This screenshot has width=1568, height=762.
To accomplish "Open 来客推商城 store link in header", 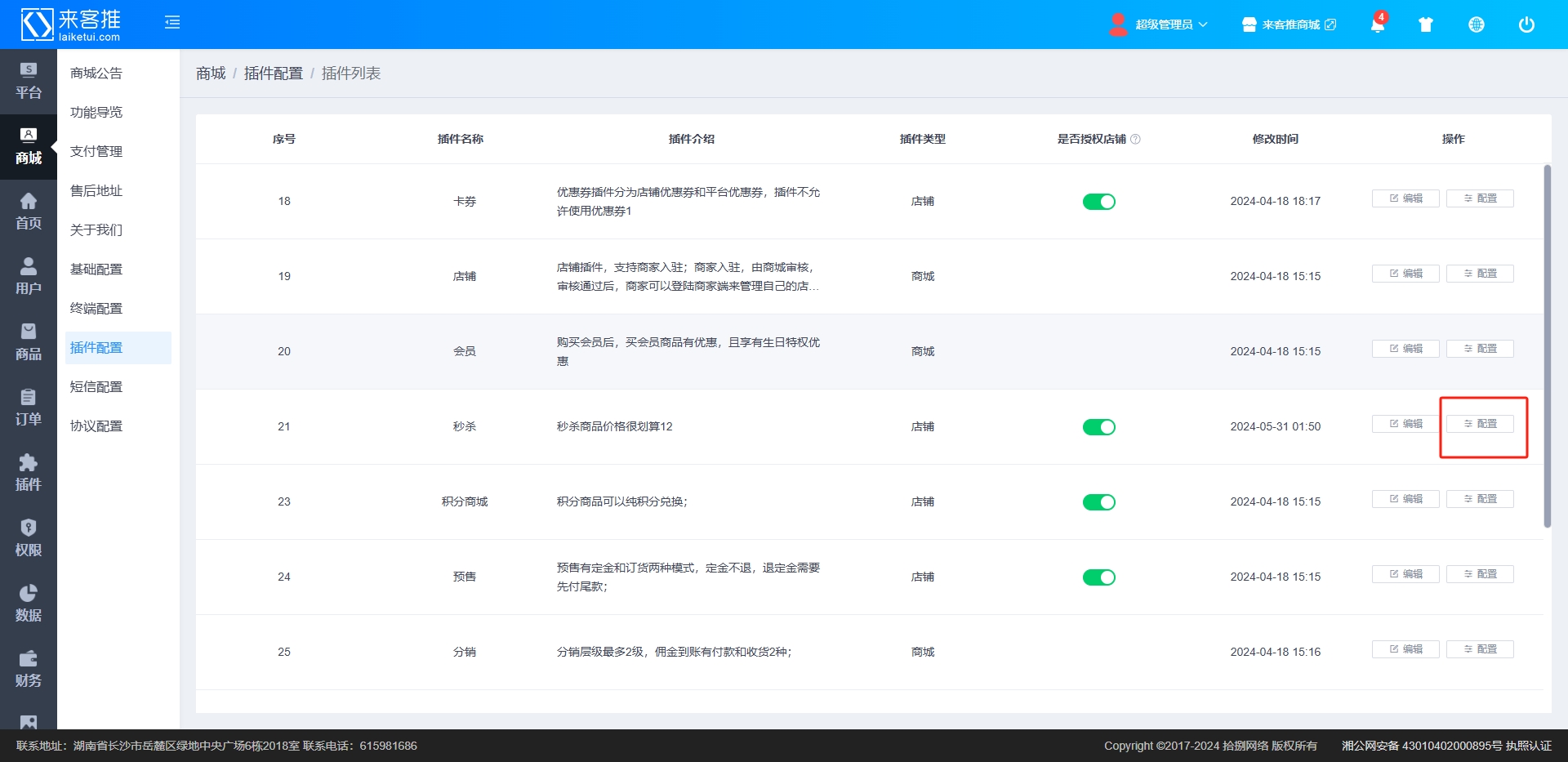I will [1290, 25].
